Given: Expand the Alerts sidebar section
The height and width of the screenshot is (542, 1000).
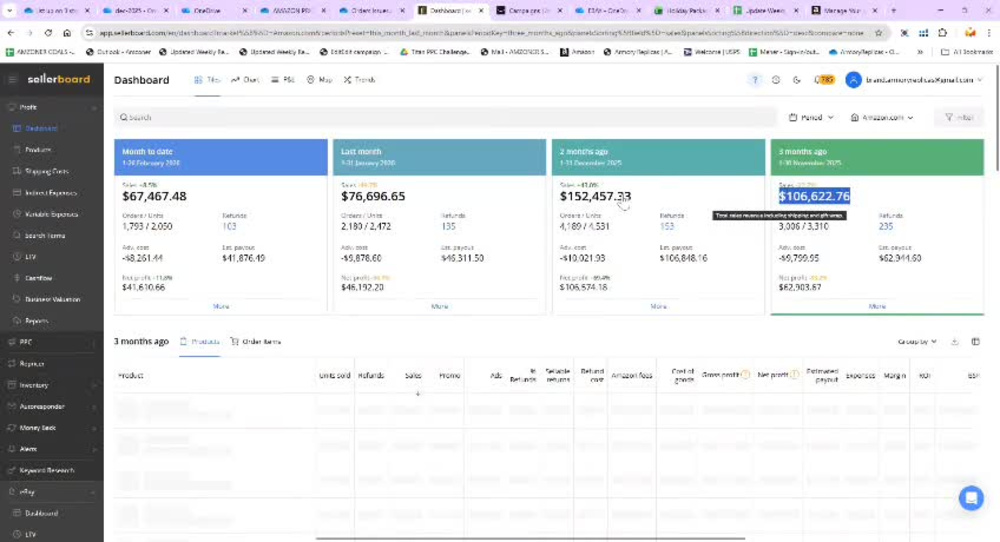Looking at the screenshot, I should pos(94,449).
